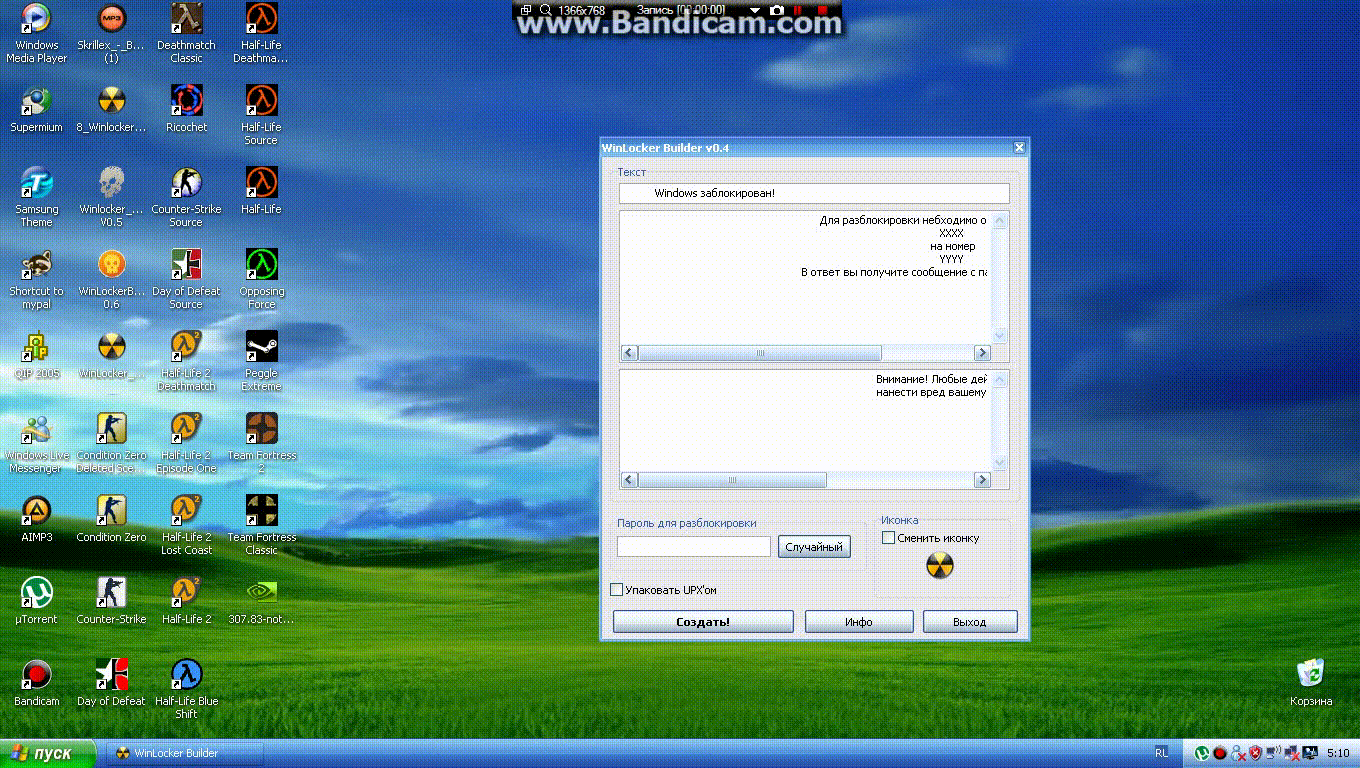Select the Skrillex MP3 file icon
The height and width of the screenshot is (768, 1360).
[111, 32]
